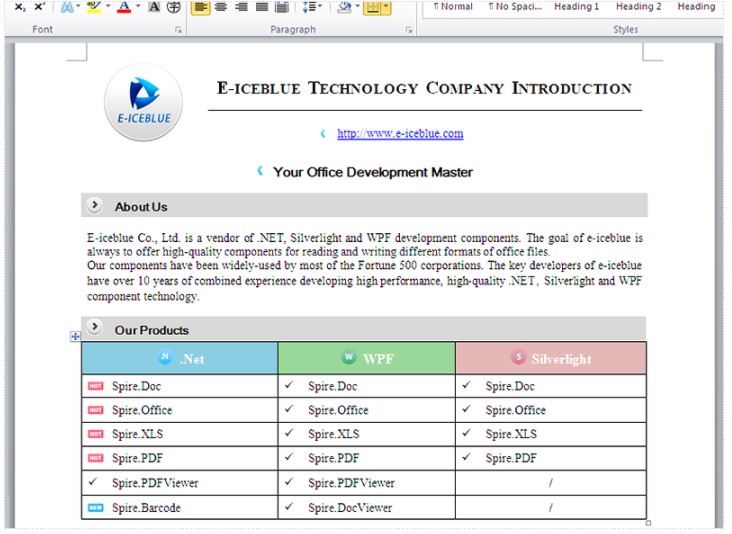
Task: Click the Our Products chevron icon
Action: [x=94, y=327]
